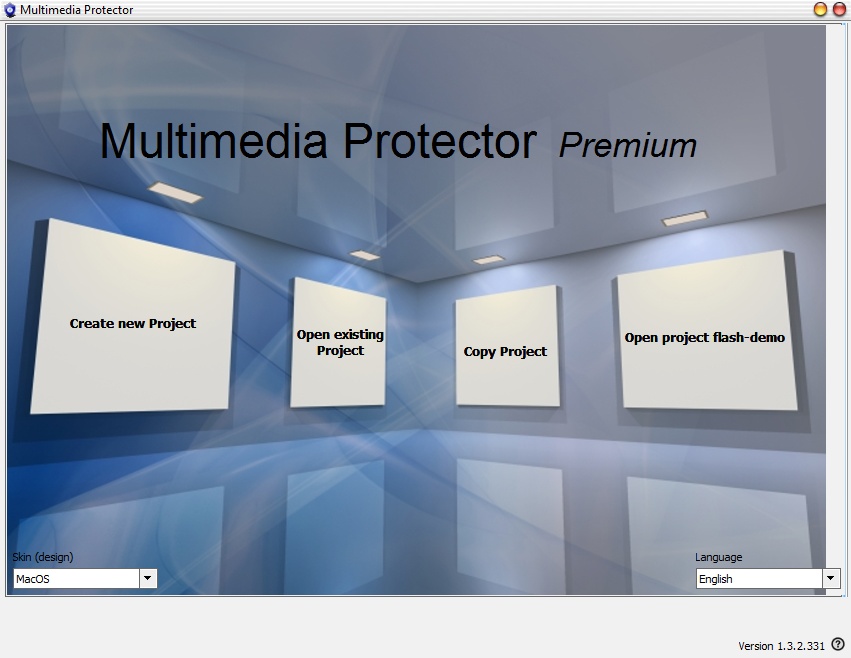
Task: Click the large Multimedia Protector heading
Action: (318, 141)
